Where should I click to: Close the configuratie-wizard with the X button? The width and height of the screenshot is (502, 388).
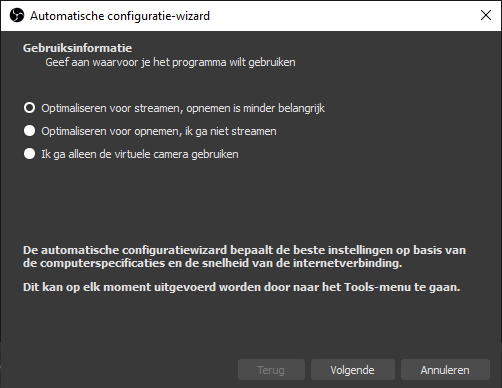[486, 15]
